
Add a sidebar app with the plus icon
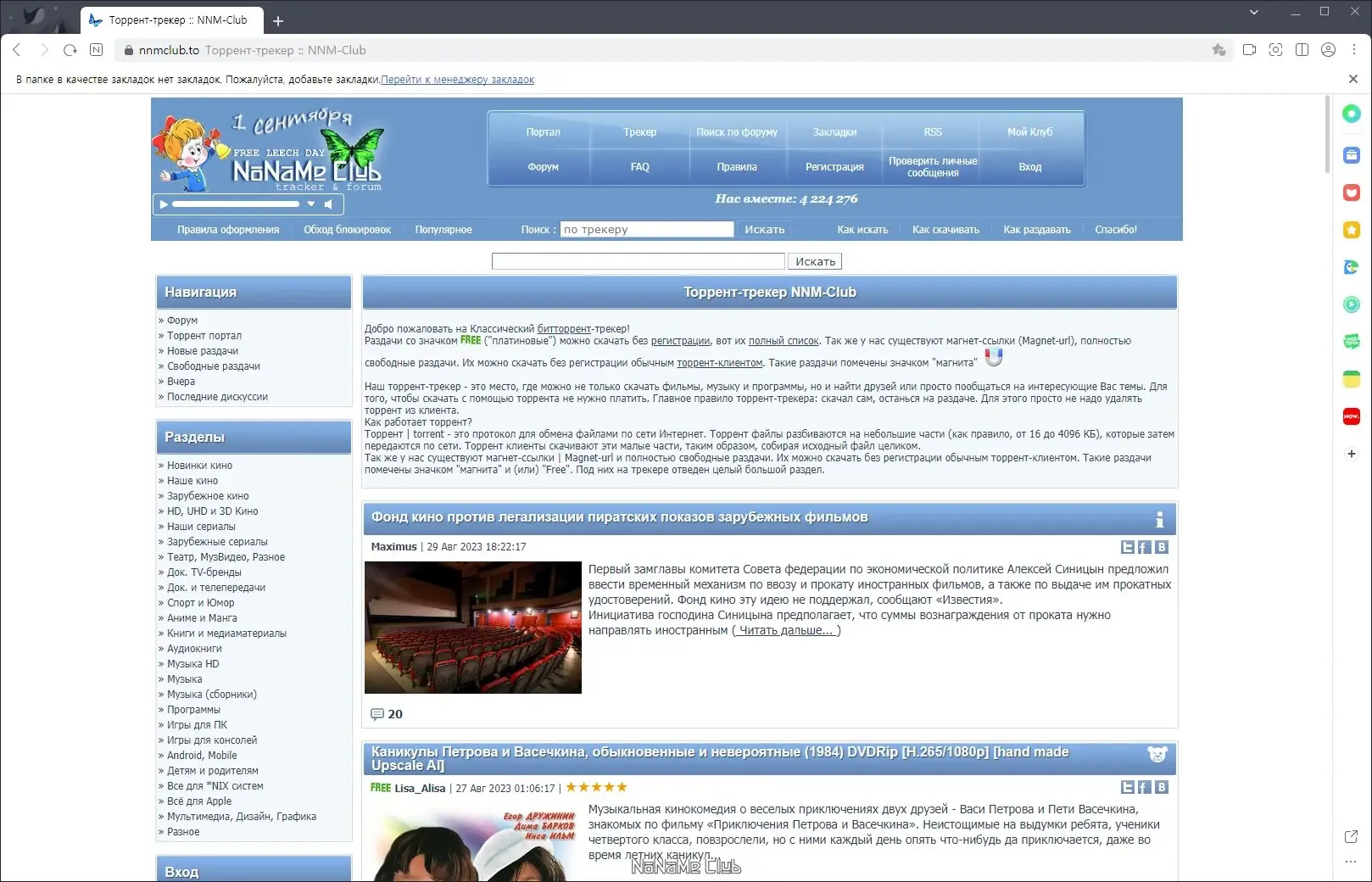click(x=1352, y=454)
